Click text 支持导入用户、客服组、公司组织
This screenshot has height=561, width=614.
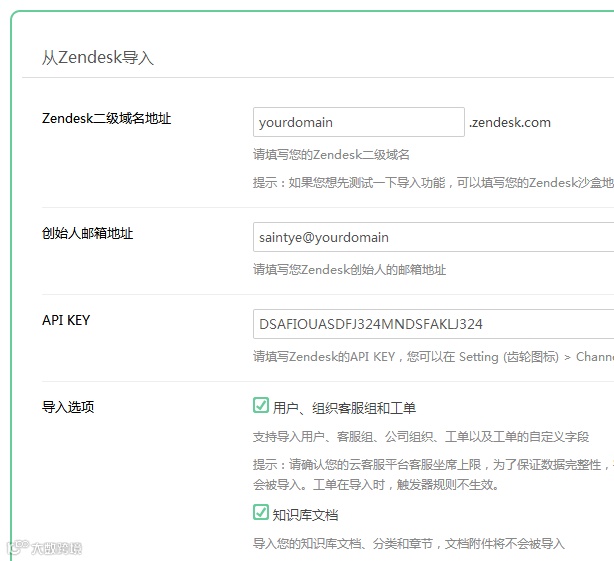click(421, 437)
